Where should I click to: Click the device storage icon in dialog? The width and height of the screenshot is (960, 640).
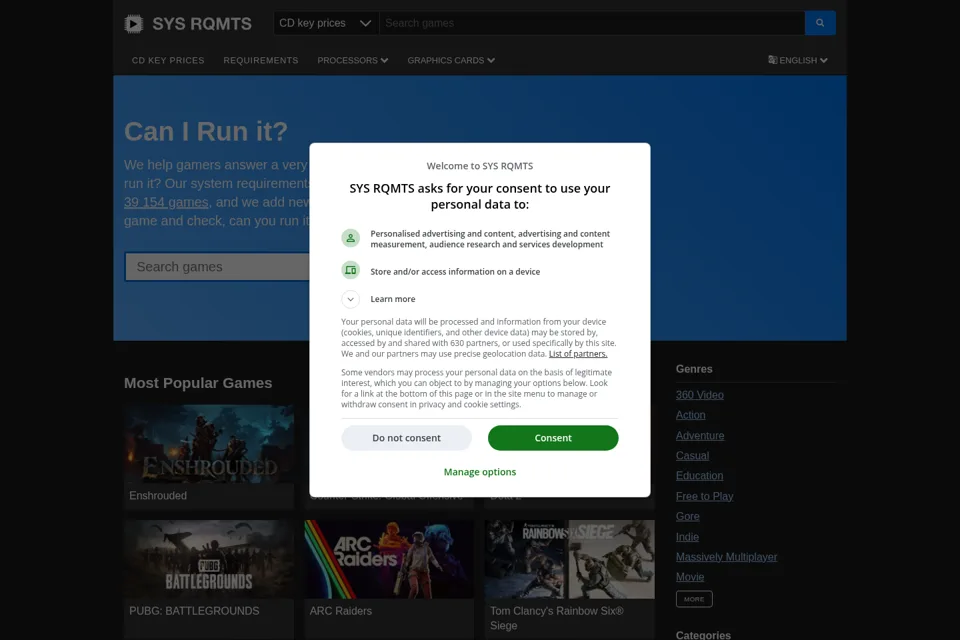(x=350, y=270)
